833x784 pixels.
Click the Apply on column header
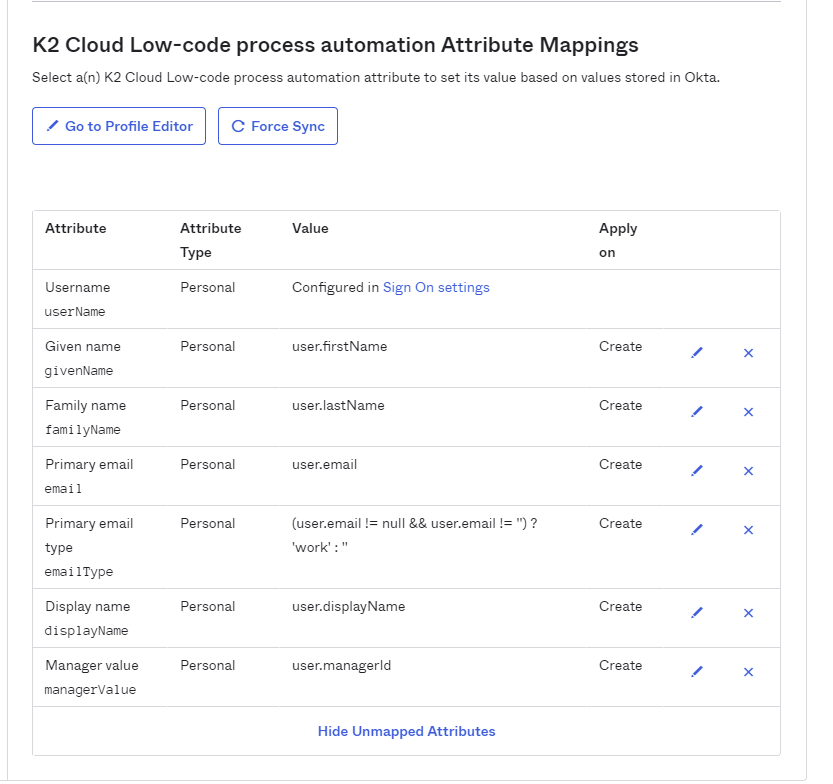[x=618, y=240]
